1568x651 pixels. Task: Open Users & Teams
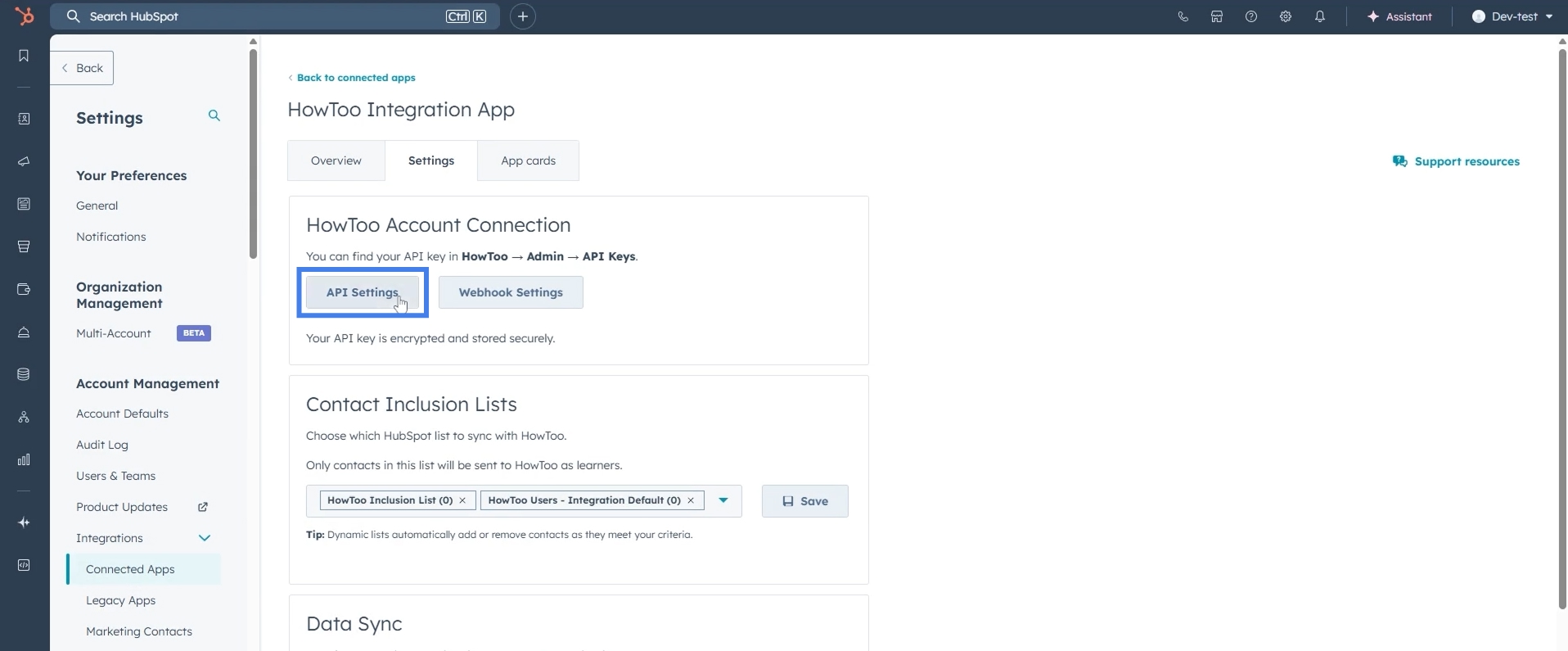[116, 476]
